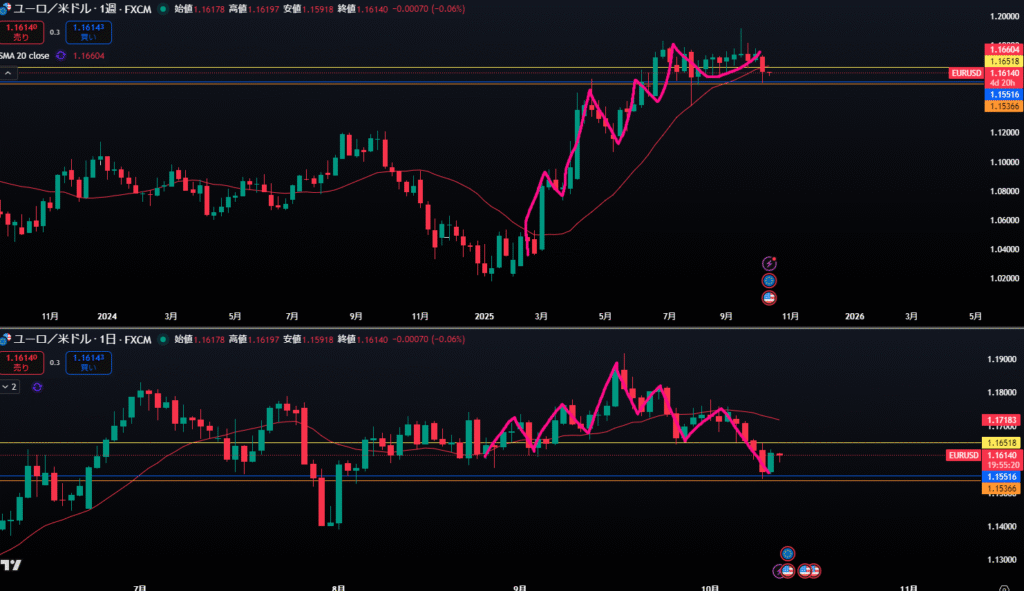Click the green market status dot on daily chart
Screen dimensions: 1024x591
coord(163,340)
